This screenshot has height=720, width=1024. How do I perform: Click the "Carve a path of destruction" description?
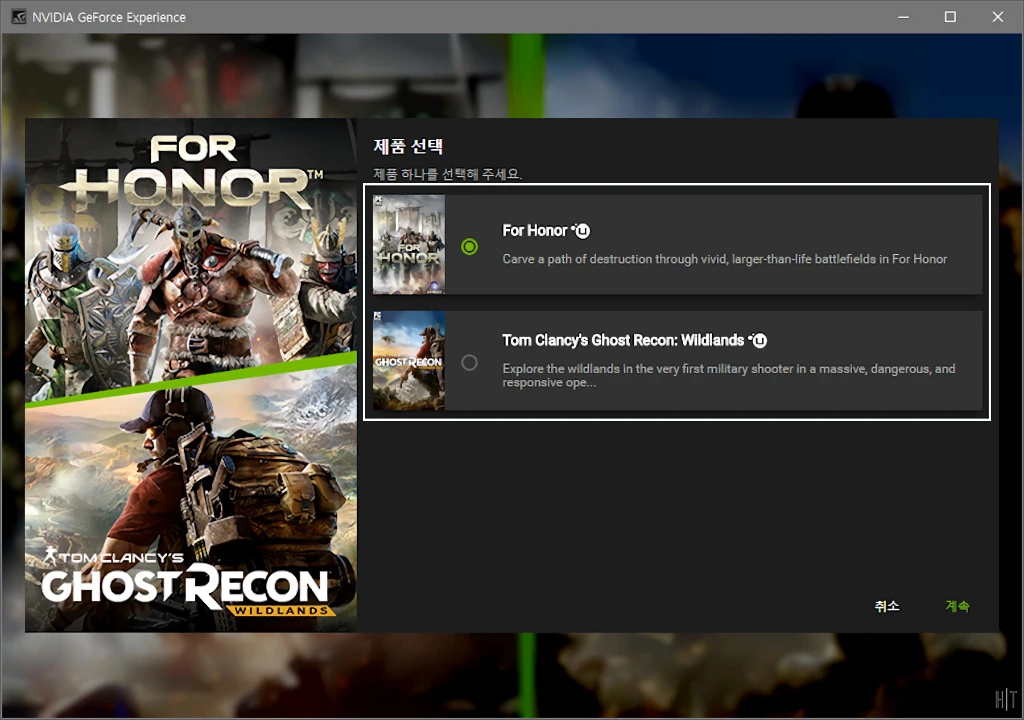[x=724, y=259]
